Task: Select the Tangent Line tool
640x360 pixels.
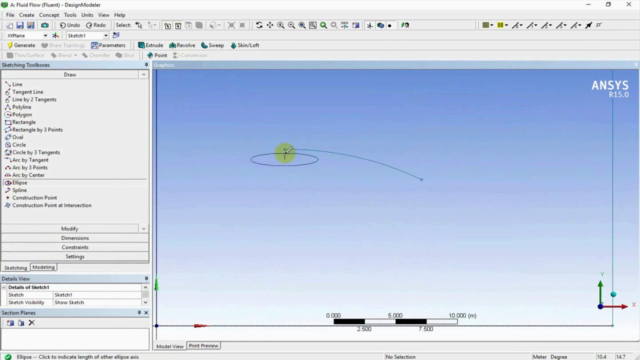Action: [24, 92]
